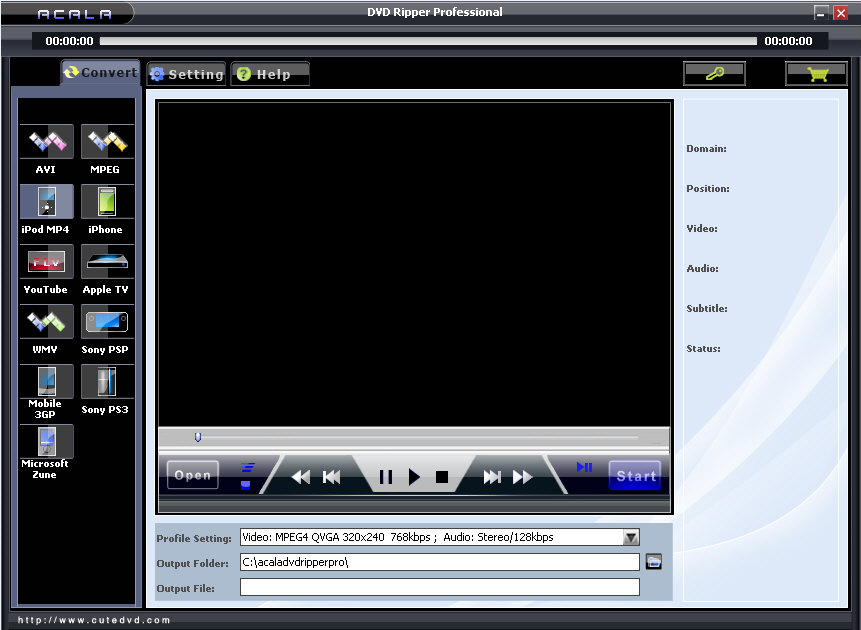Image resolution: width=861 pixels, height=630 pixels.
Task: Select the YouTube FLV format
Action: coord(46,263)
